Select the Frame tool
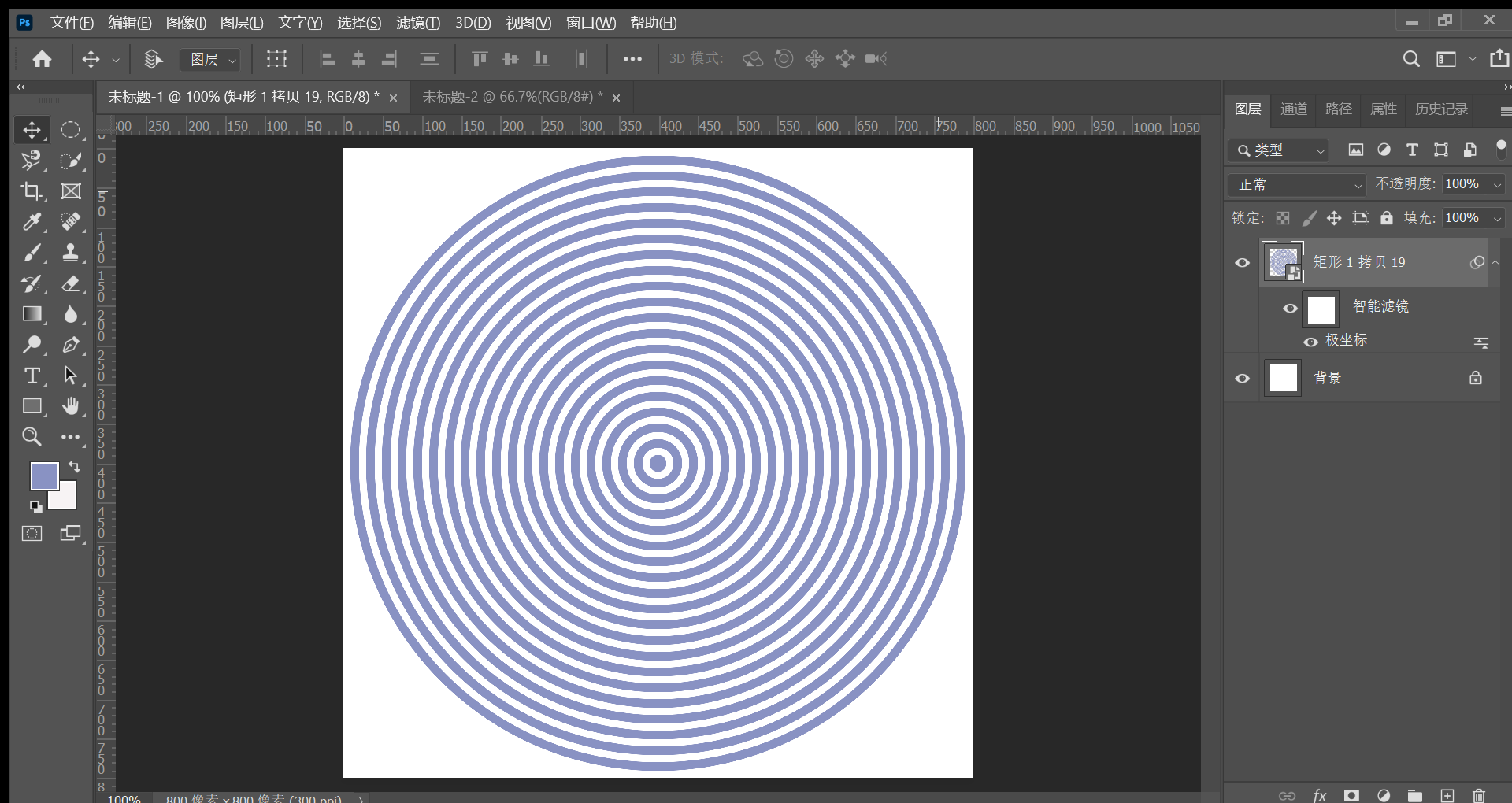The image size is (1512, 803). click(71, 191)
